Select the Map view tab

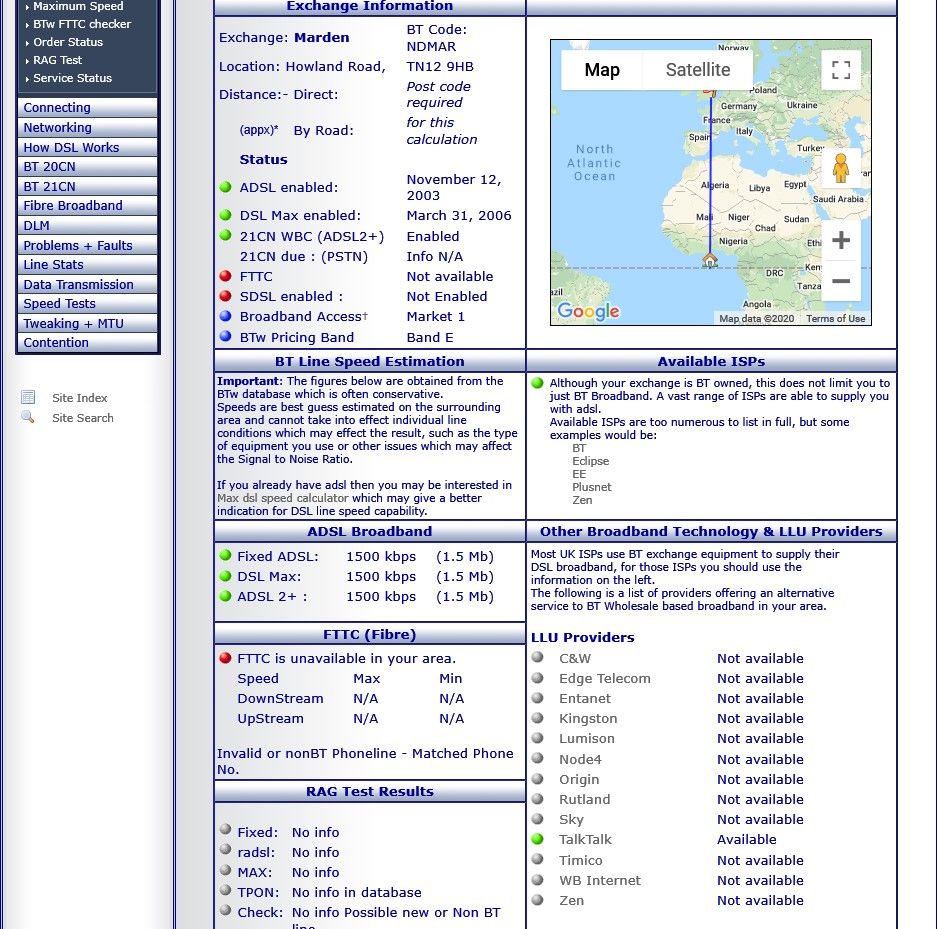tap(601, 70)
